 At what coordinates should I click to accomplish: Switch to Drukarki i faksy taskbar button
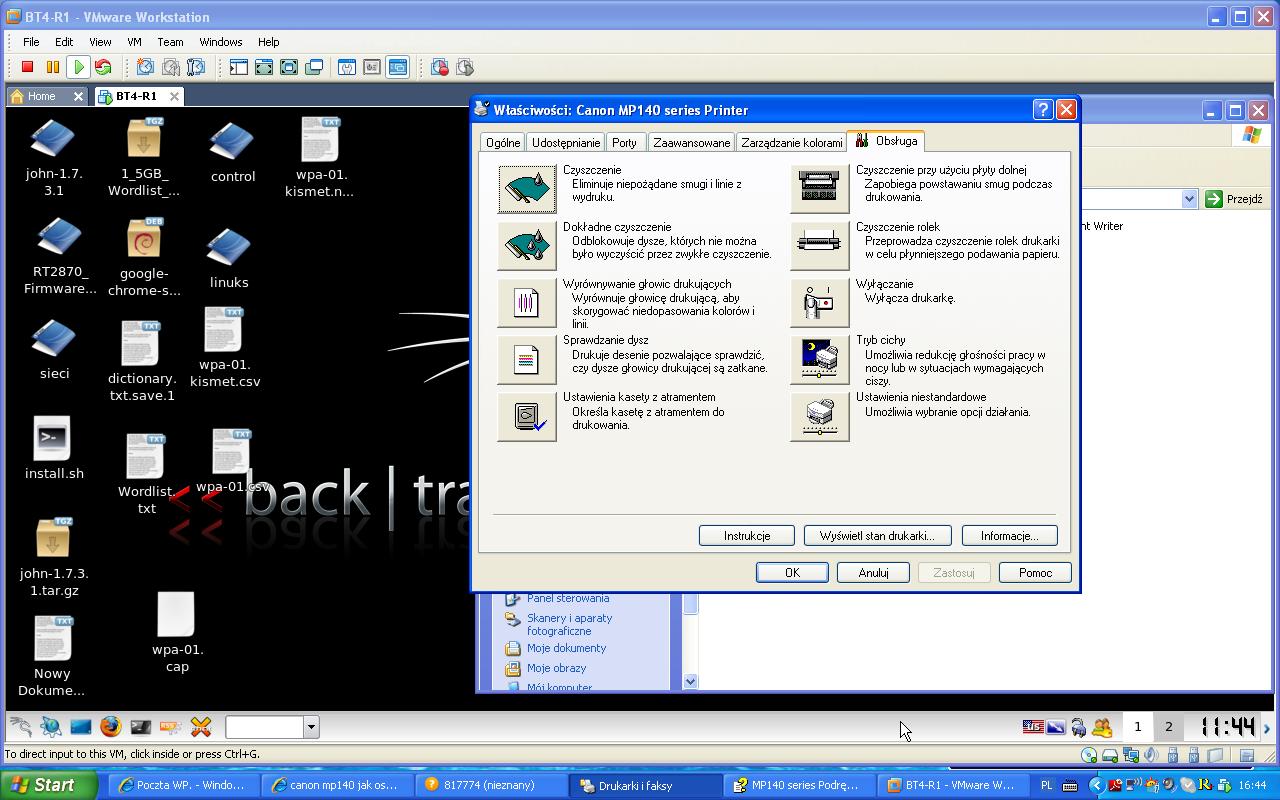tap(646, 785)
